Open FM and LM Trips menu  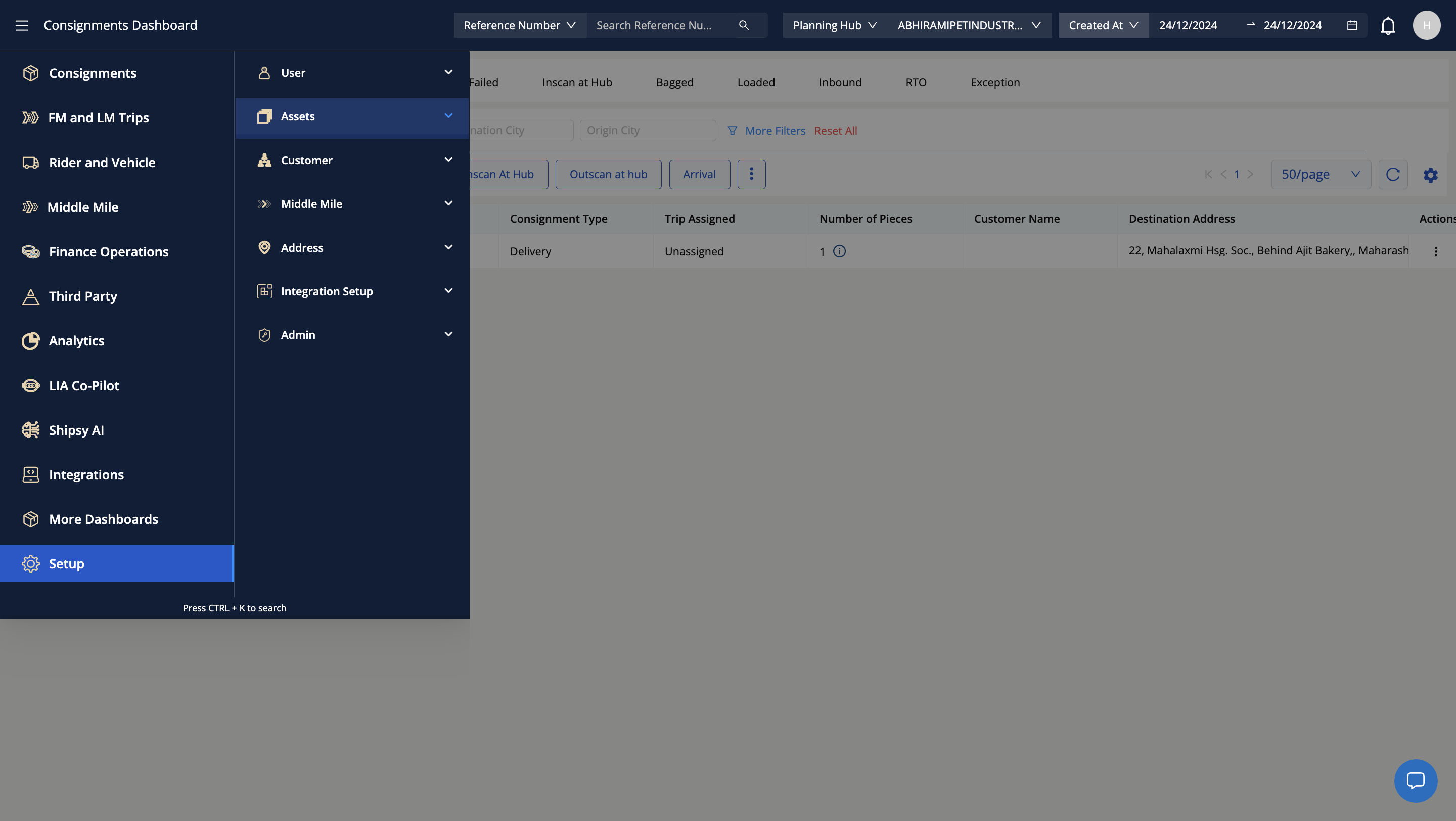pyautogui.click(x=117, y=117)
